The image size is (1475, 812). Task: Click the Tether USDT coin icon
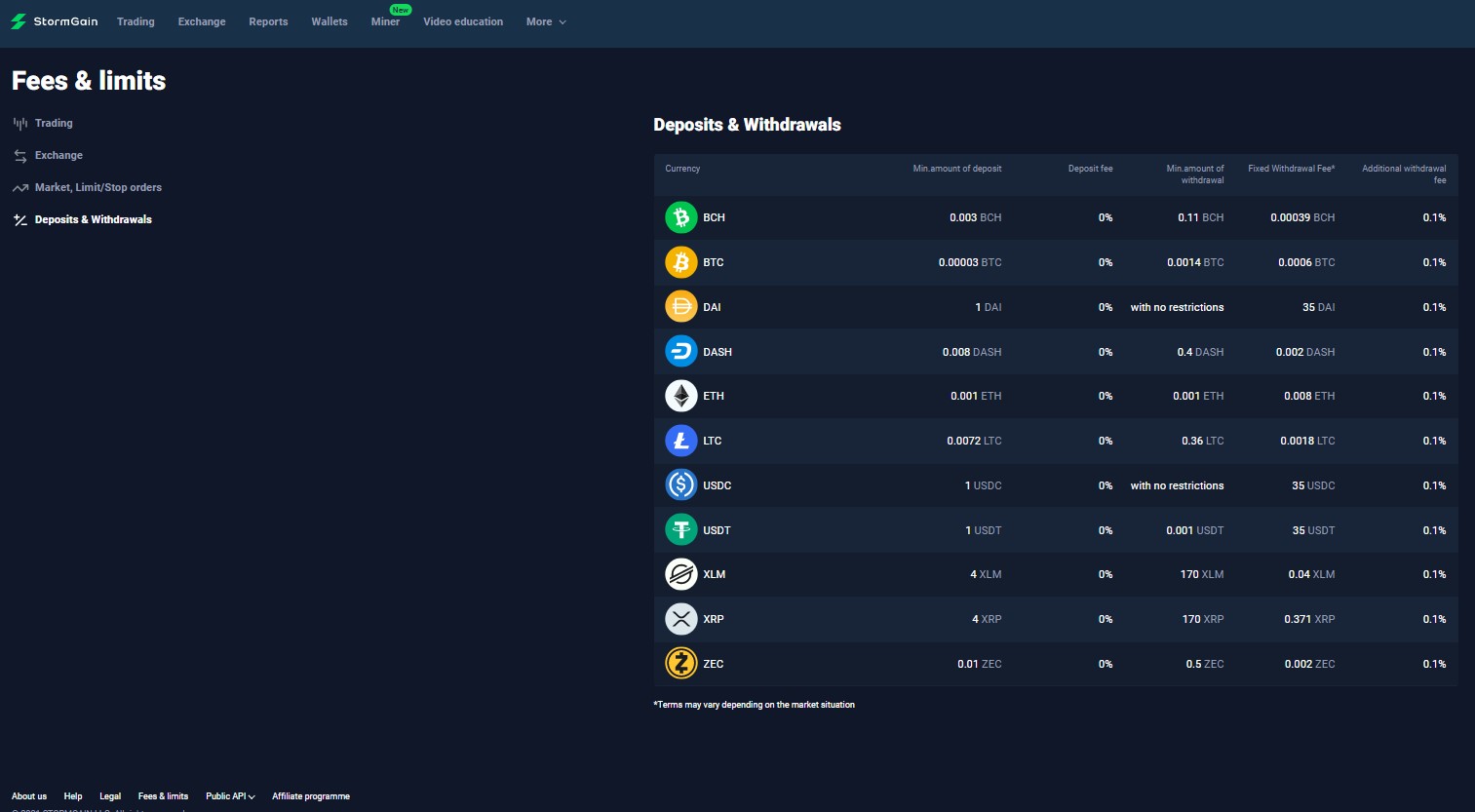(680, 530)
